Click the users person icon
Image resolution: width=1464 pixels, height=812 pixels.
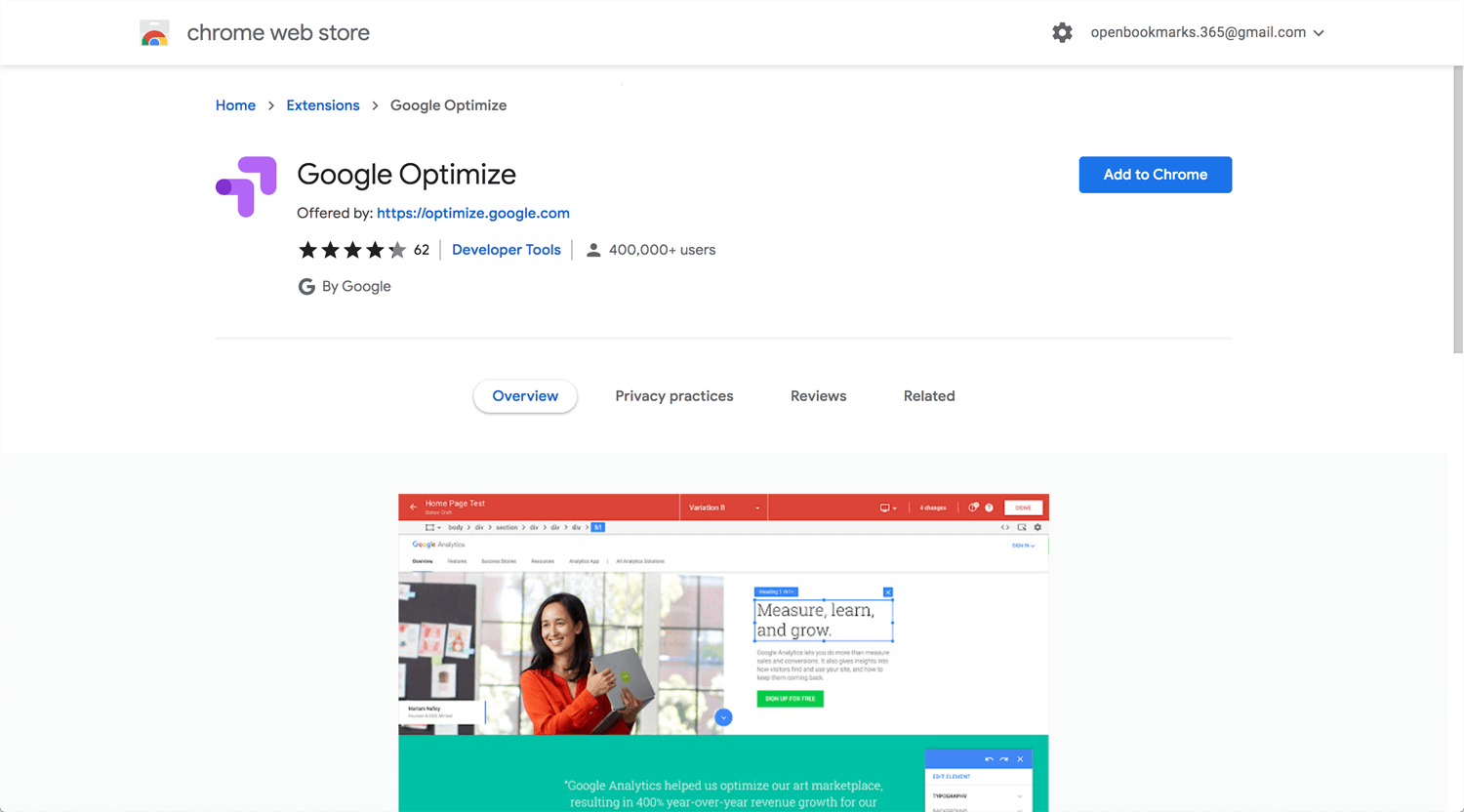593,250
